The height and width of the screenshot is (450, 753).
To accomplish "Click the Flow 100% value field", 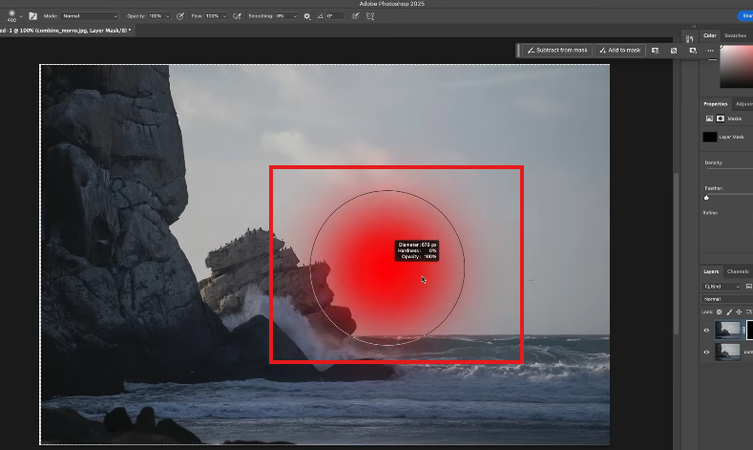I will point(212,16).
